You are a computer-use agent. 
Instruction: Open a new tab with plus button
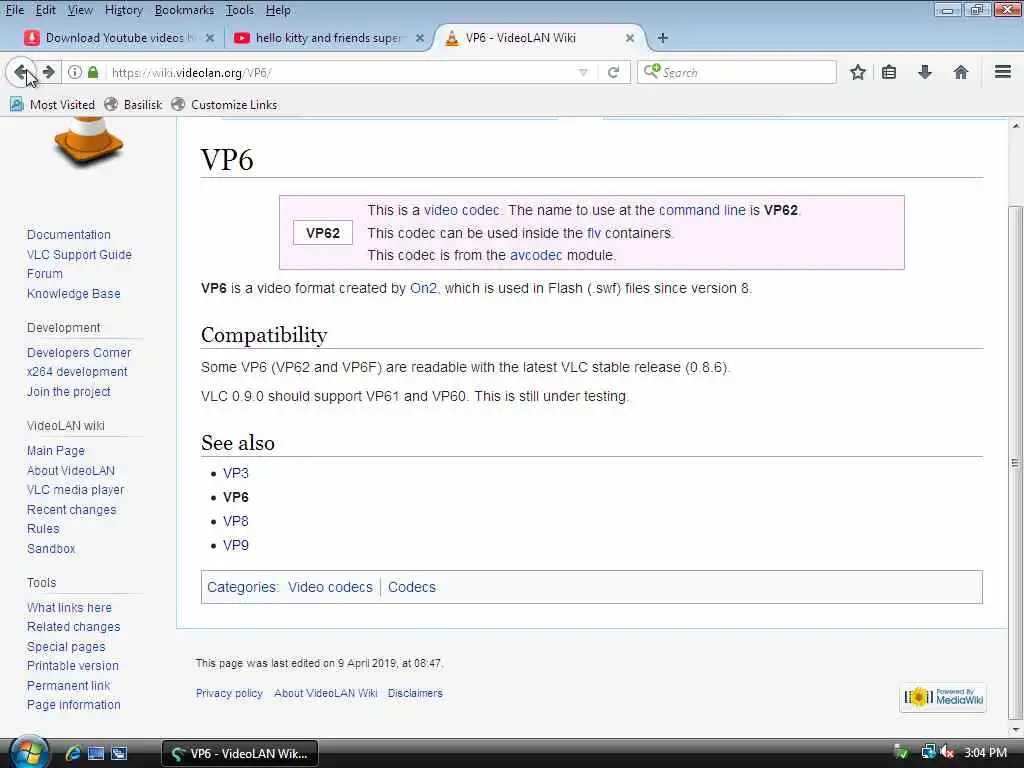[662, 38]
